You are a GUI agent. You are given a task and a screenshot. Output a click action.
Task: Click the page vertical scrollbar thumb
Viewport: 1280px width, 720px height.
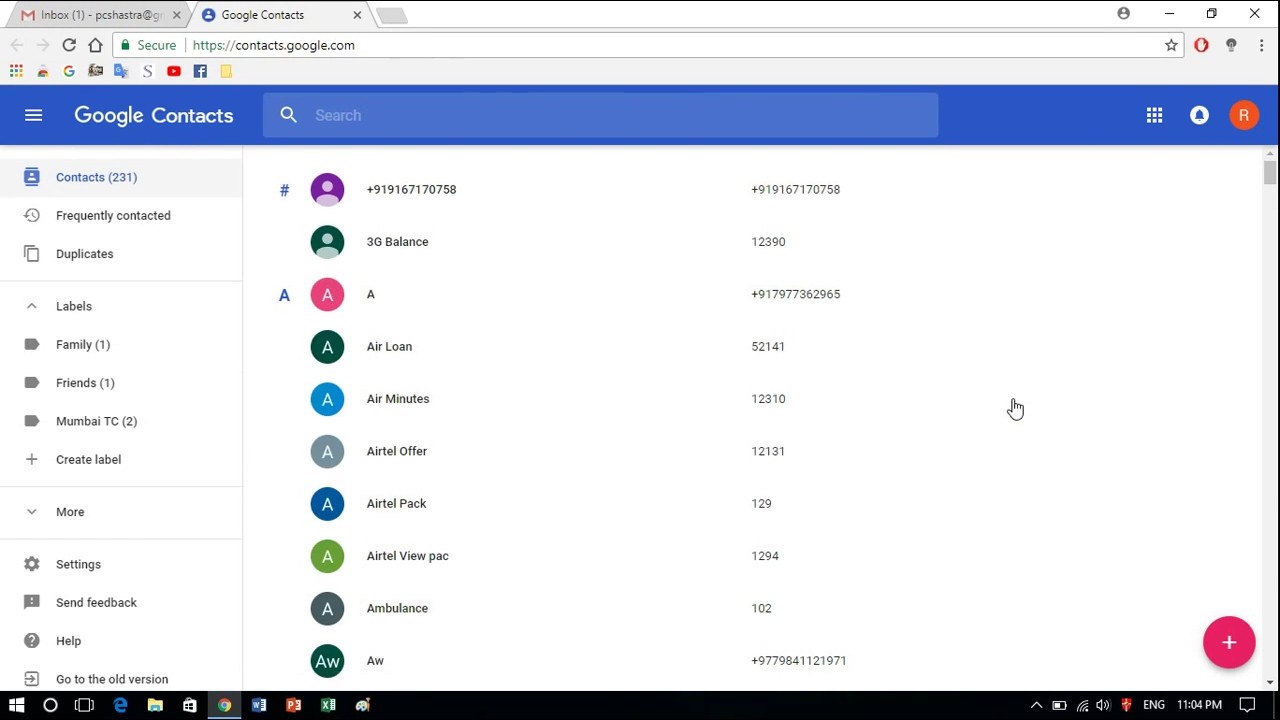coord(1269,171)
